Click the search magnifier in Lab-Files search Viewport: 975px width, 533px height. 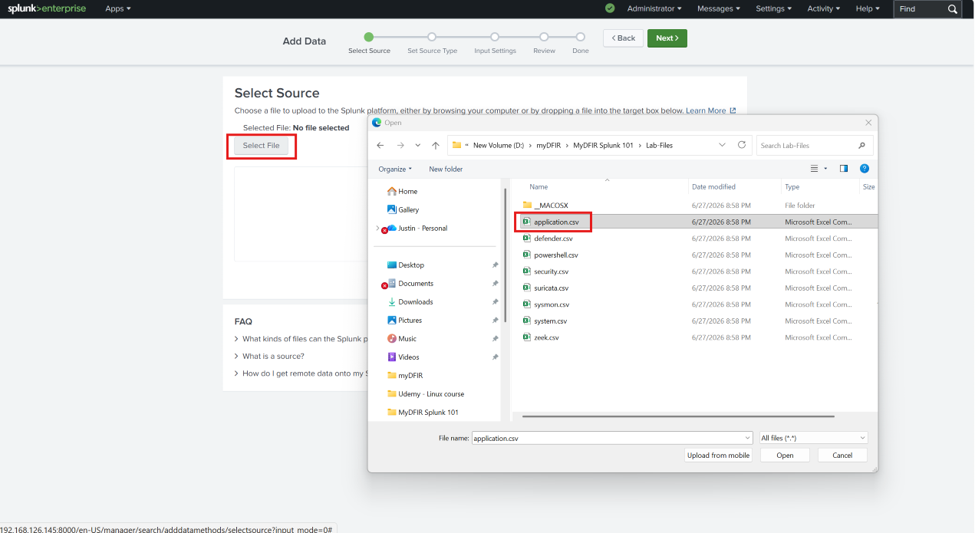tap(862, 146)
